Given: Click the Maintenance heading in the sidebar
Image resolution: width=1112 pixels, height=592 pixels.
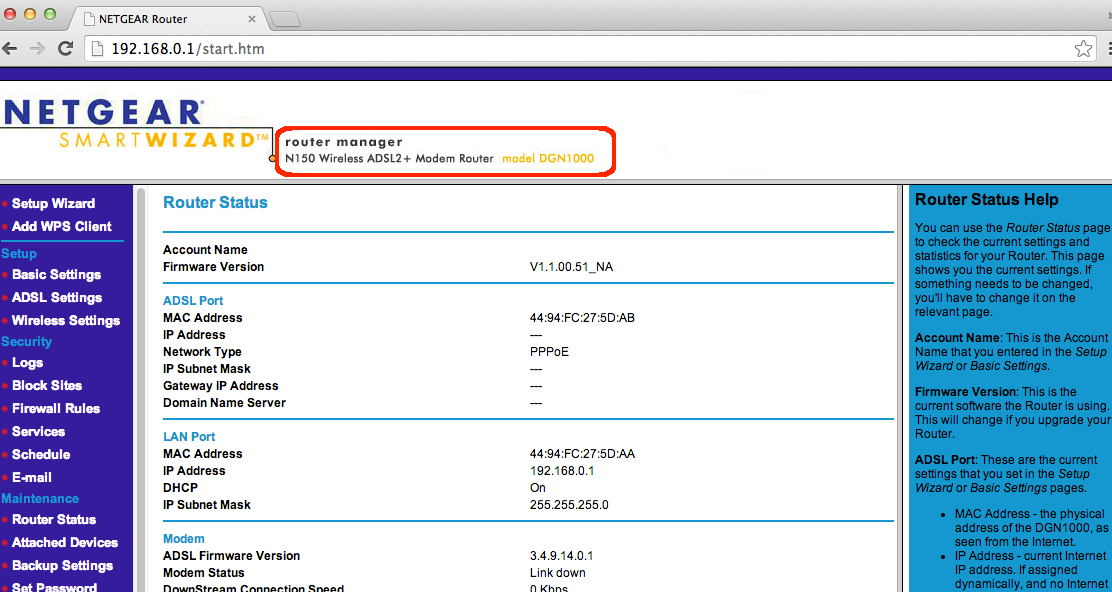Looking at the screenshot, I should pyautogui.click(x=40, y=498).
